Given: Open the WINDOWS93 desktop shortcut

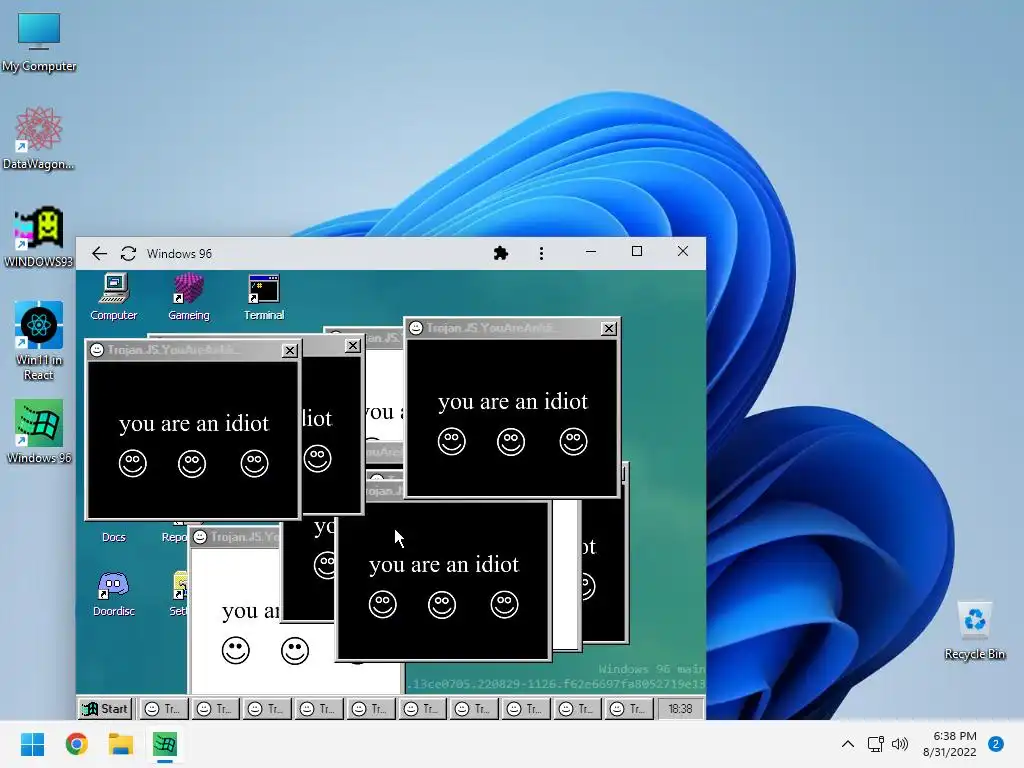Looking at the screenshot, I should pyautogui.click(x=39, y=236).
